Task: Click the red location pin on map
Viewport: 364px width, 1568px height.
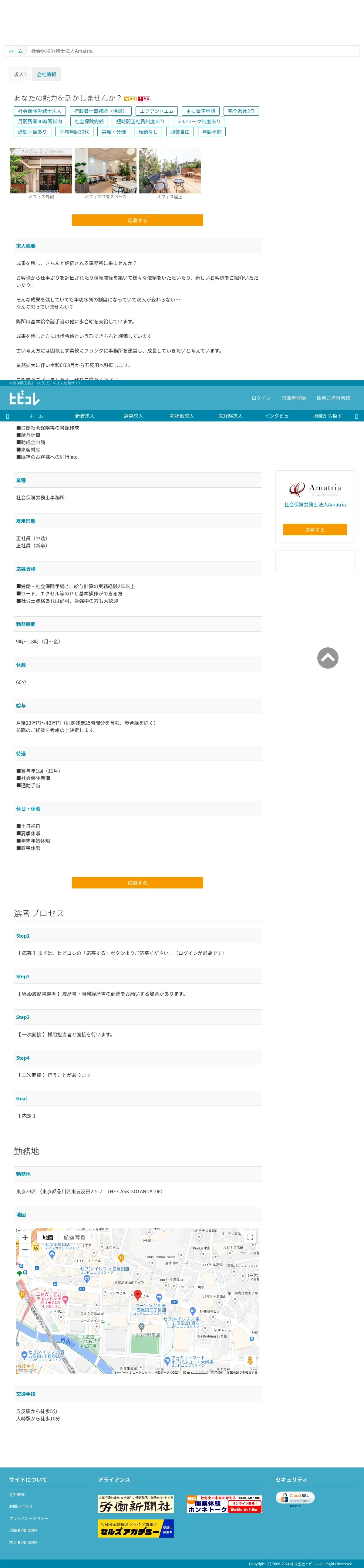Action: (x=137, y=1295)
